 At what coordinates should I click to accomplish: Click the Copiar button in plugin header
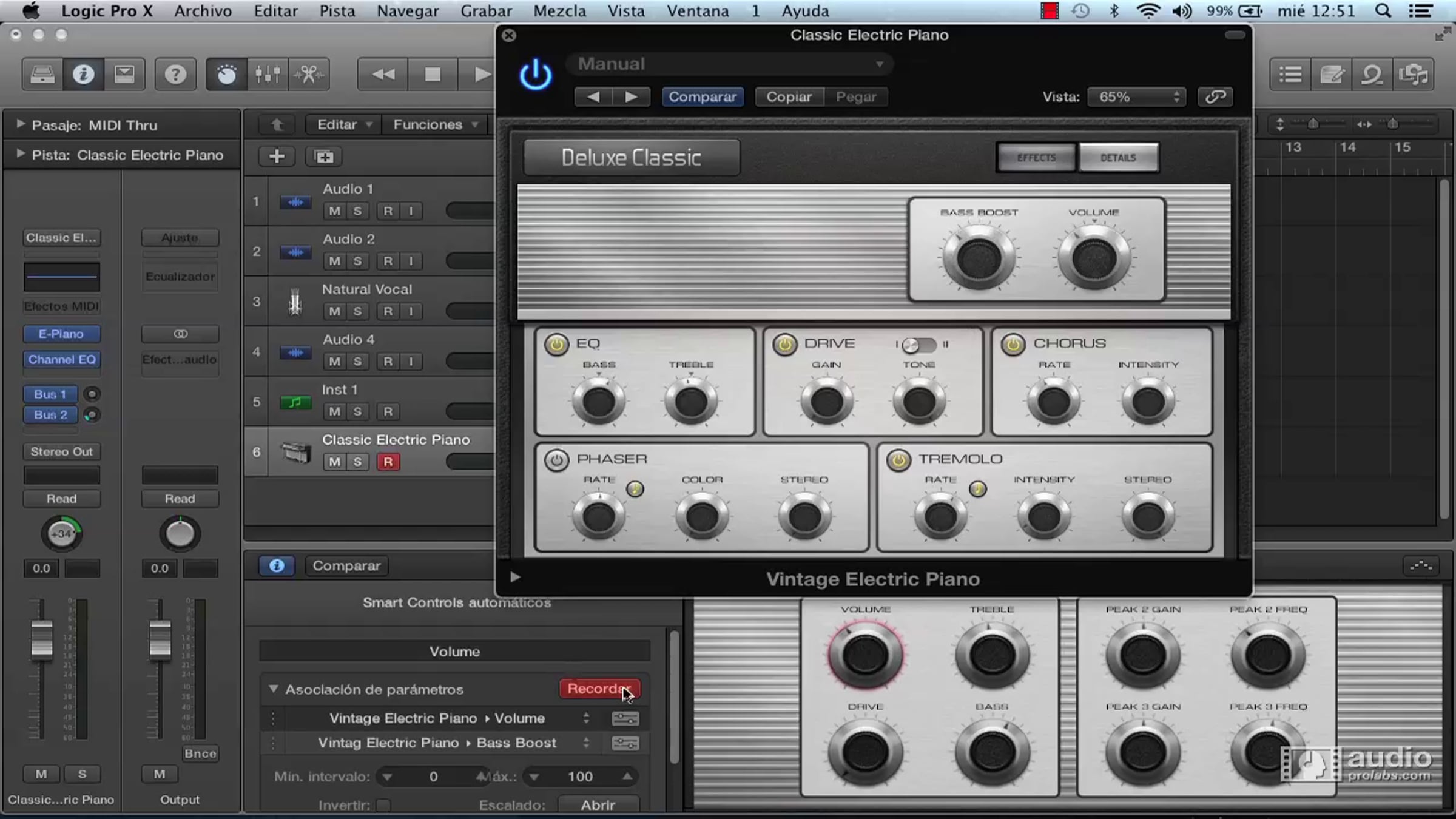tap(789, 97)
